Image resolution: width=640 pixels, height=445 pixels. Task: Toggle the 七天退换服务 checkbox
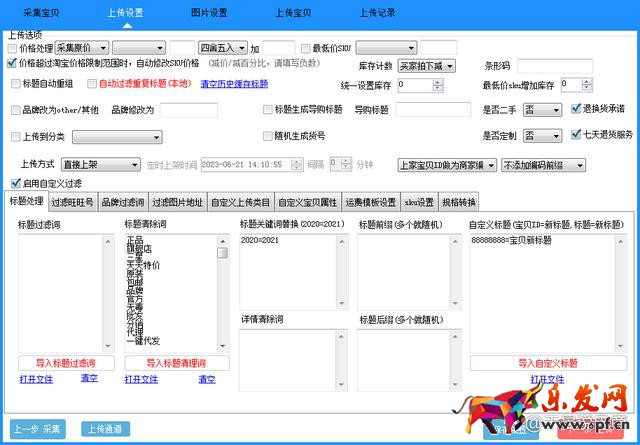tap(577, 134)
